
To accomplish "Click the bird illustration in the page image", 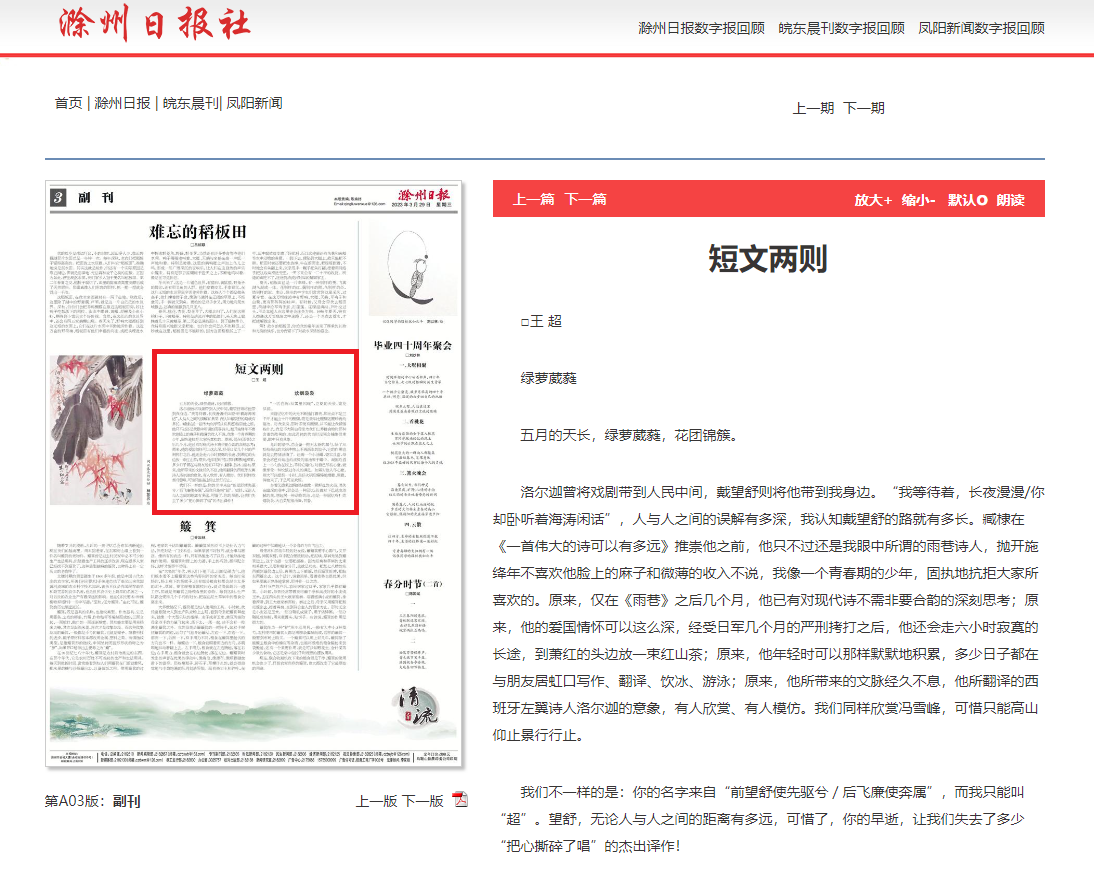I will pos(412,269).
